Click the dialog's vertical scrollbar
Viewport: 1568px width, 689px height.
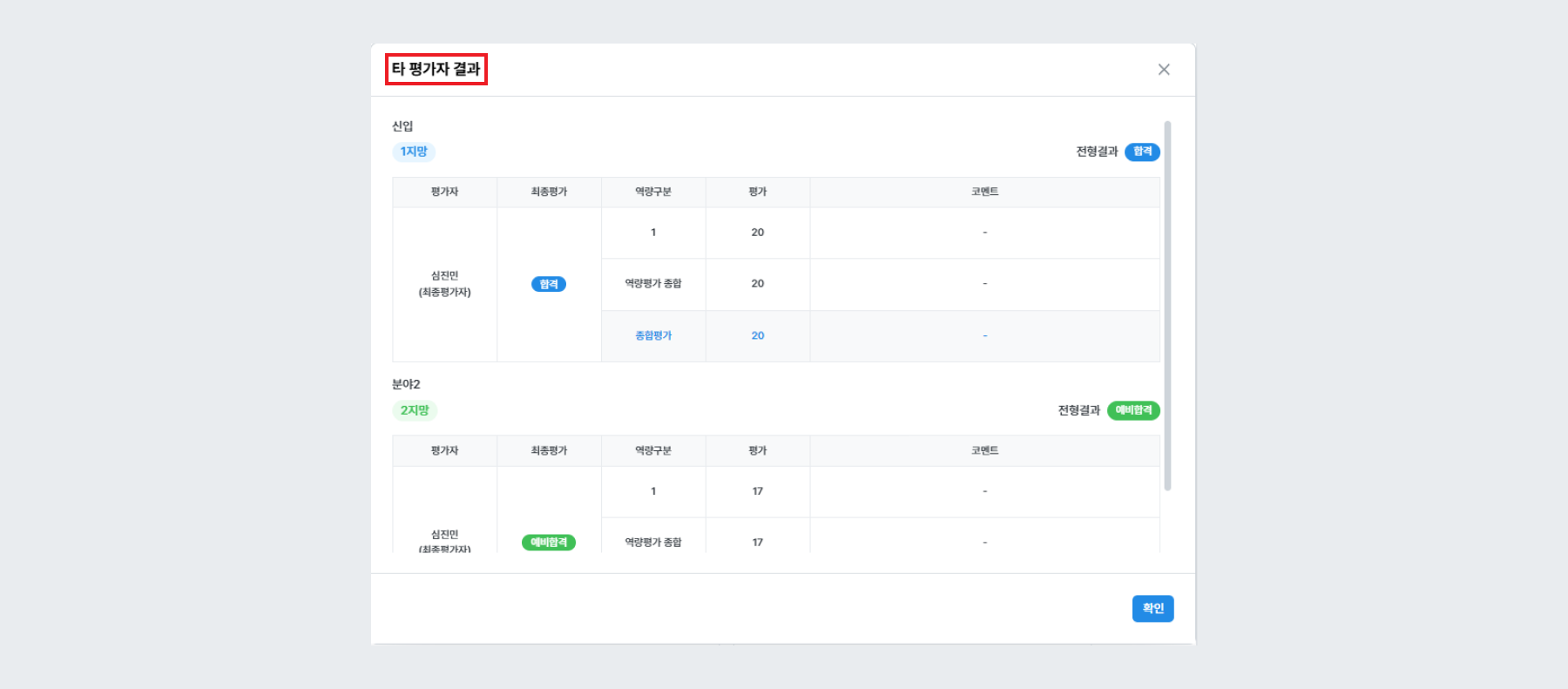[x=1167, y=306]
